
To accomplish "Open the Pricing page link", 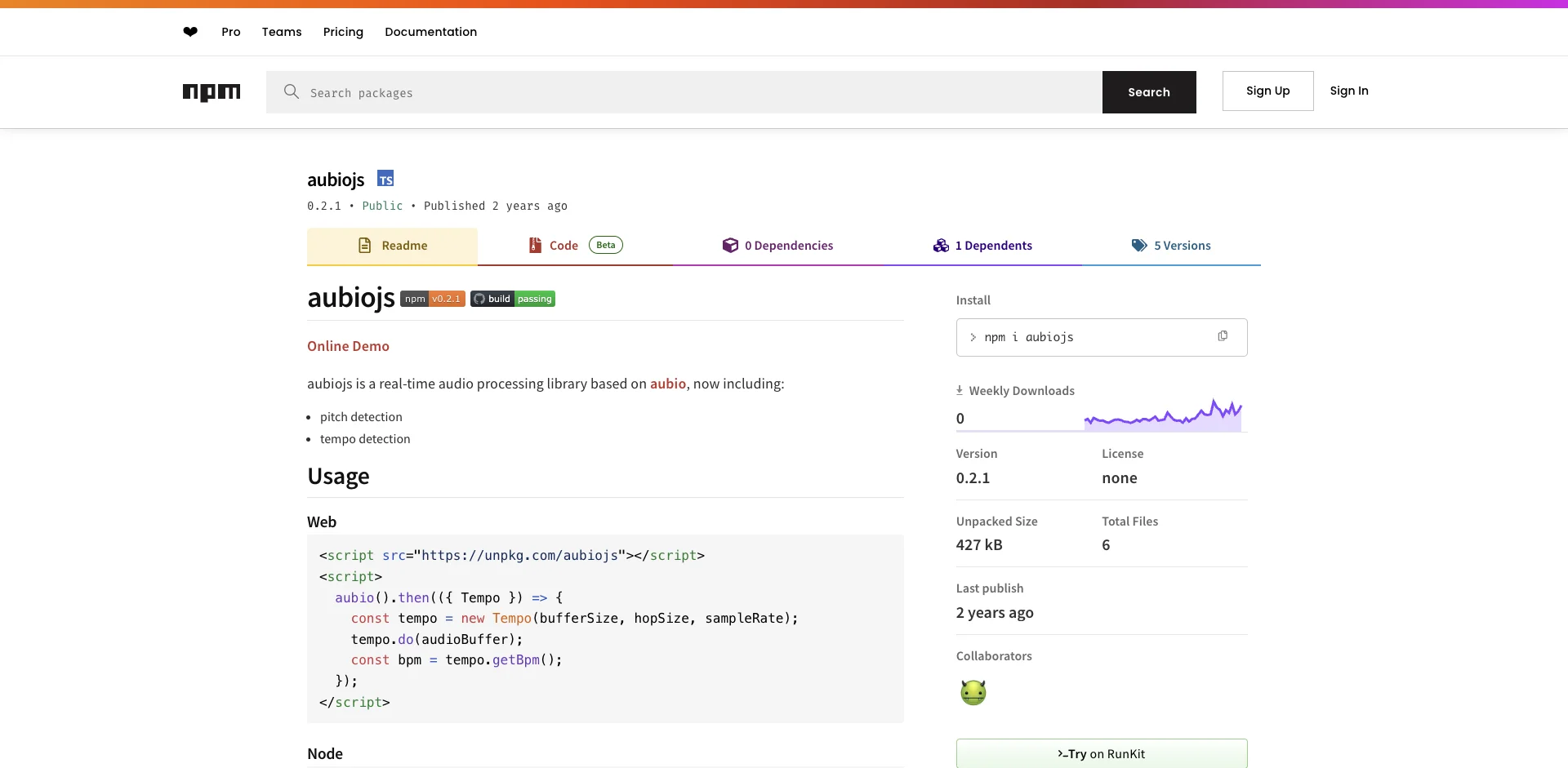I will [x=343, y=32].
